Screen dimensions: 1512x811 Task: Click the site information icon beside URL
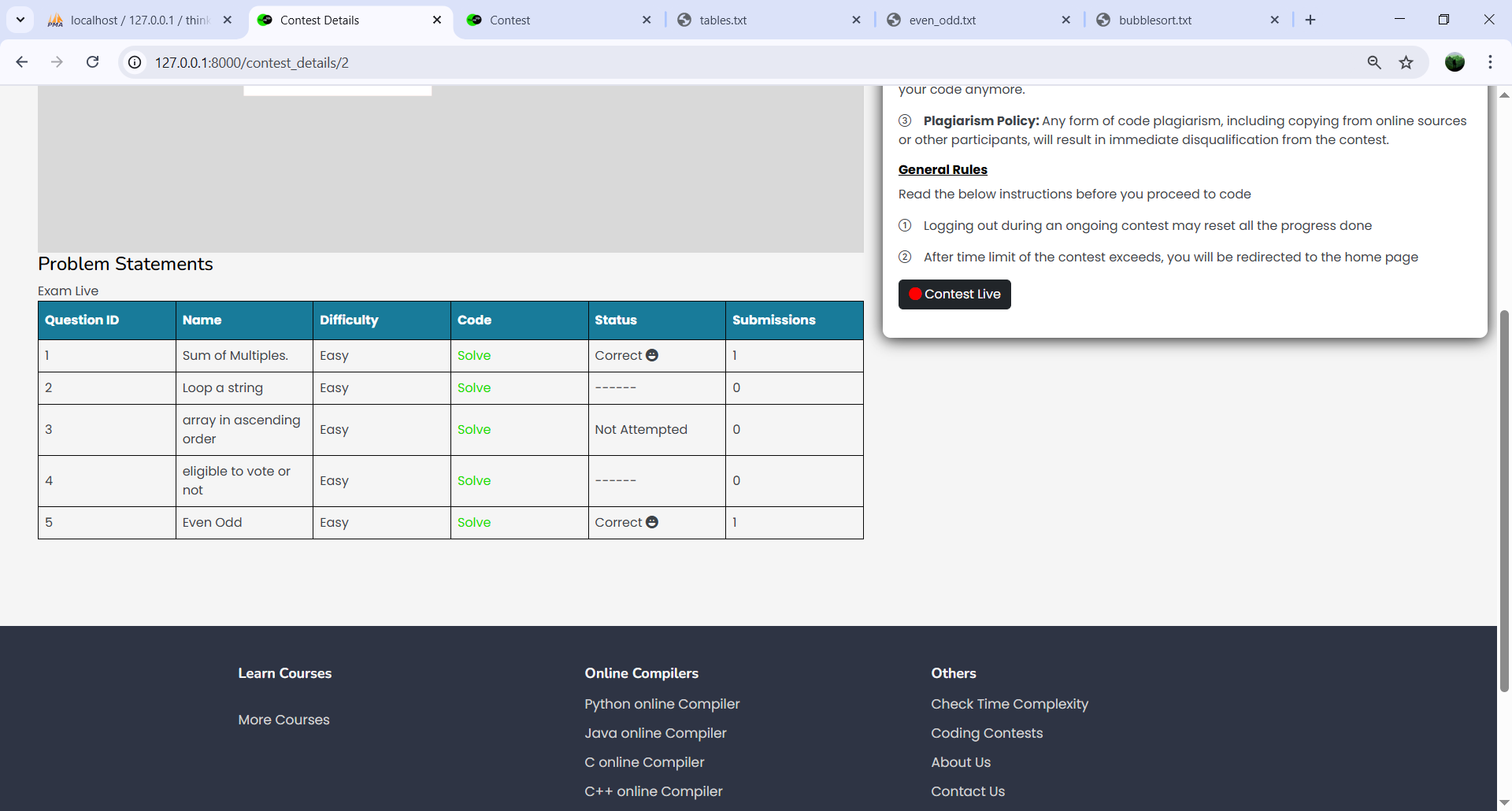click(135, 62)
